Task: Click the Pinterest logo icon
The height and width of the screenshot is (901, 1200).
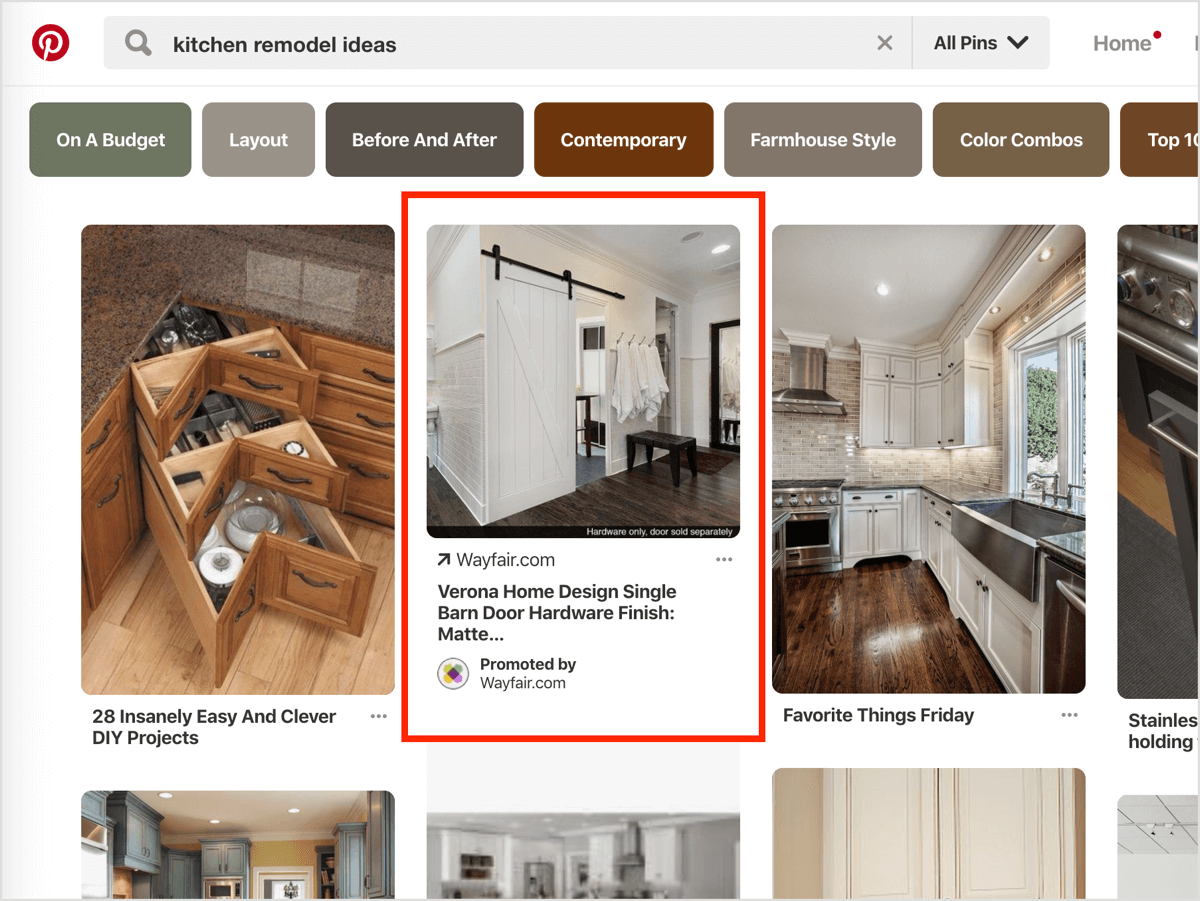Action: pyautogui.click(x=50, y=43)
